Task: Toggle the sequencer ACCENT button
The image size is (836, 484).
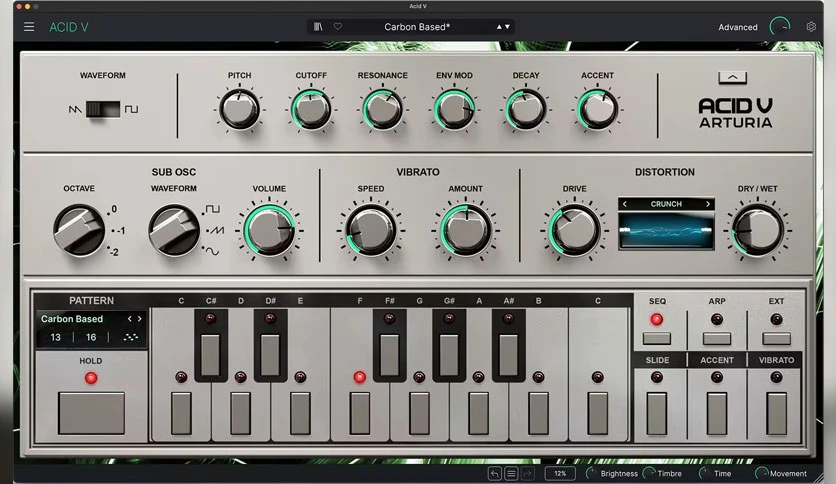Action: pos(717,414)
